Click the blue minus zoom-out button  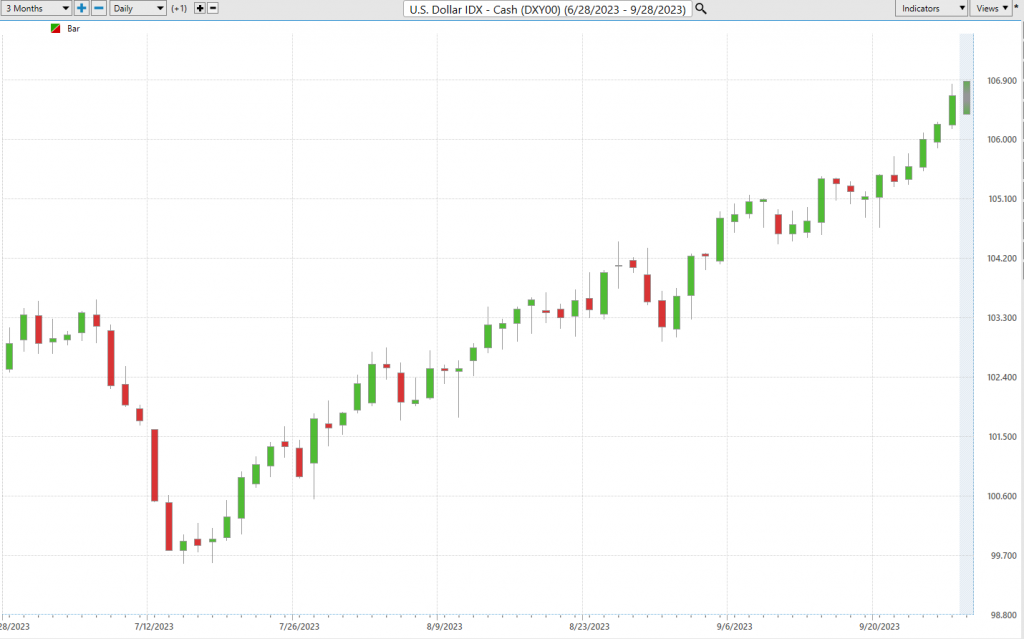point(99,8)
